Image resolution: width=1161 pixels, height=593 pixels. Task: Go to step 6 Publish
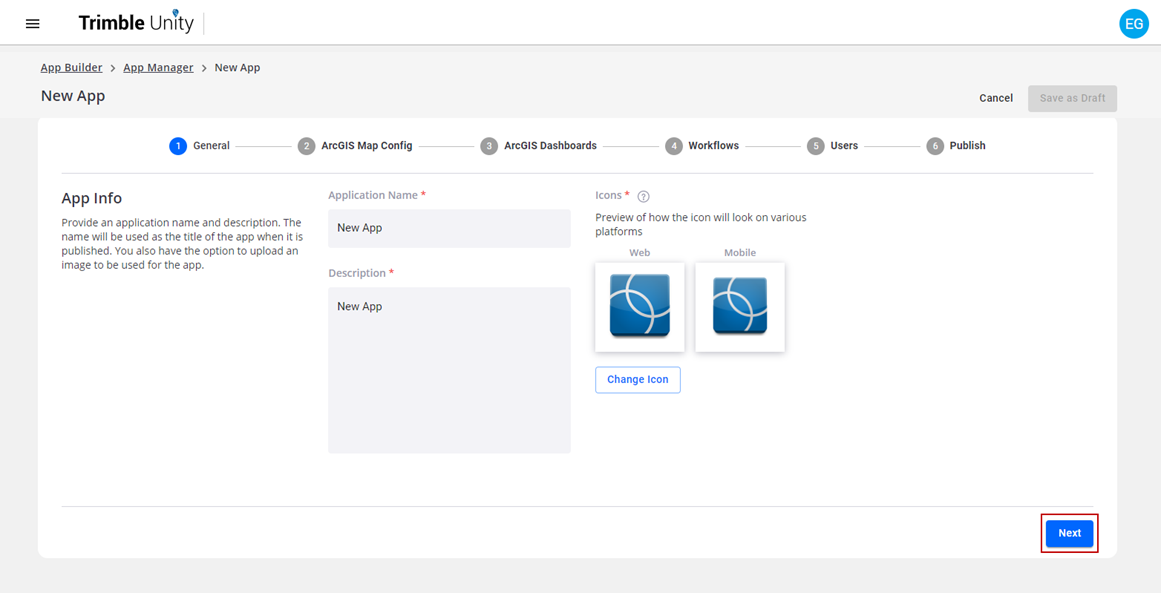(x=956, y=146)
